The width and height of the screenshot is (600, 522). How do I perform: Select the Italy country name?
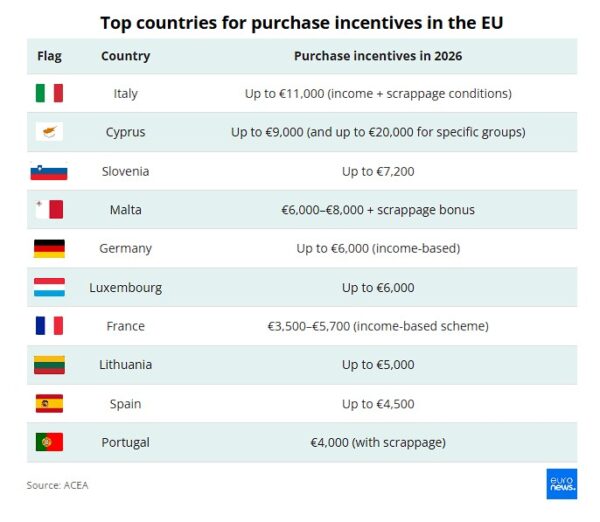[126, 93]
